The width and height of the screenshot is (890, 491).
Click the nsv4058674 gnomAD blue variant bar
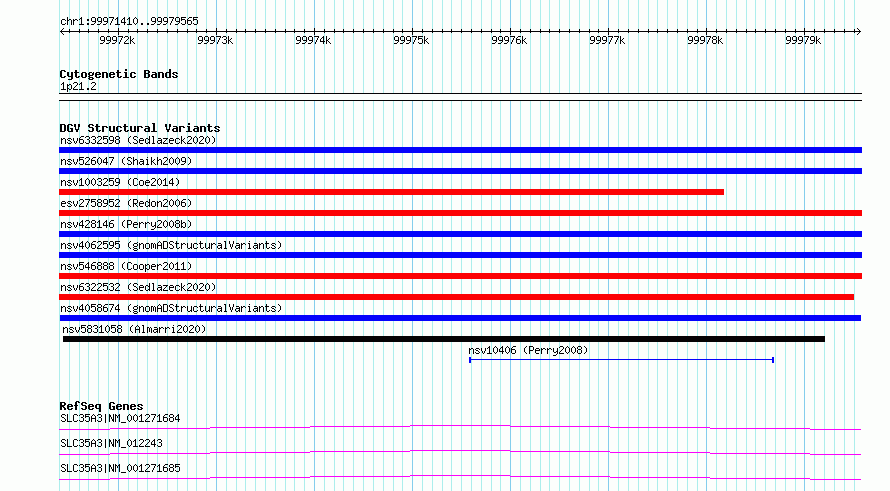click(x=460, y=318)
